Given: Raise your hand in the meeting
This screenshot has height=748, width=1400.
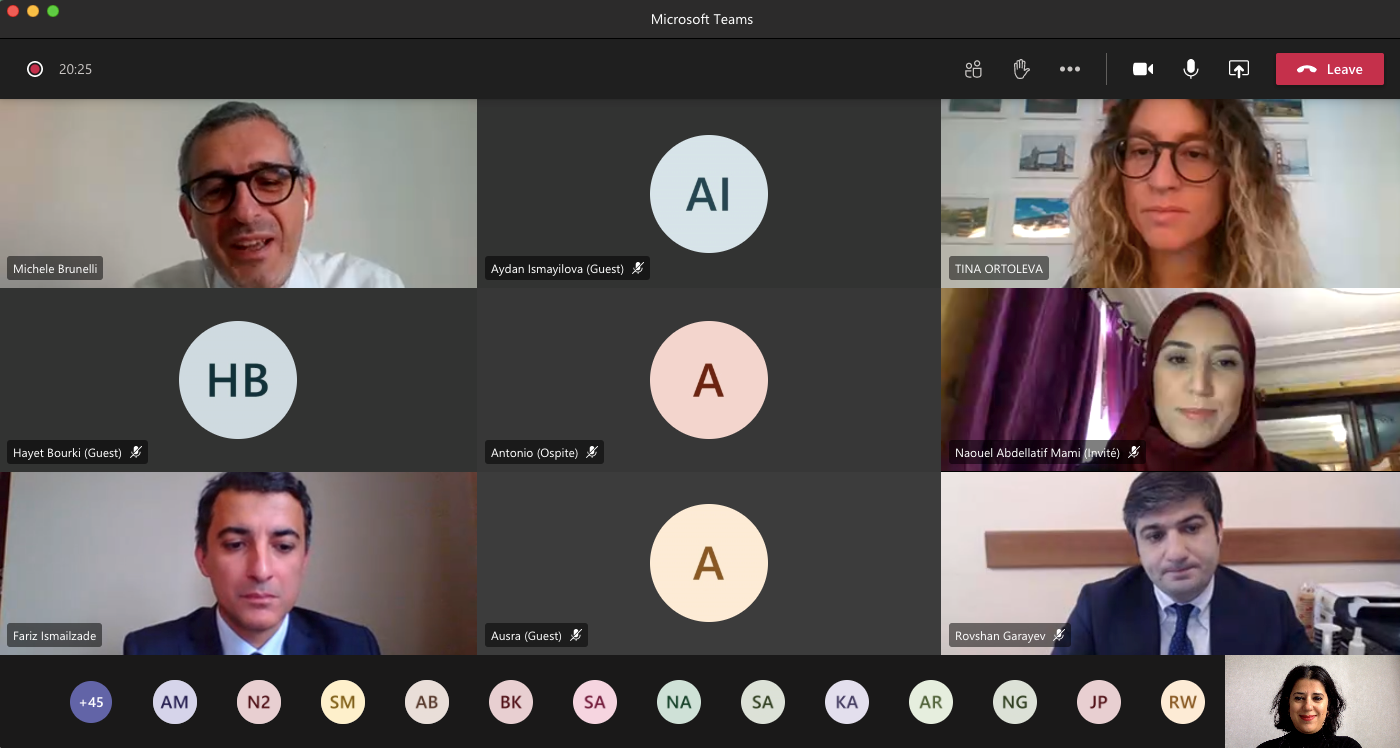Looking at the screenshot, I should click(x=1021, y=69).
